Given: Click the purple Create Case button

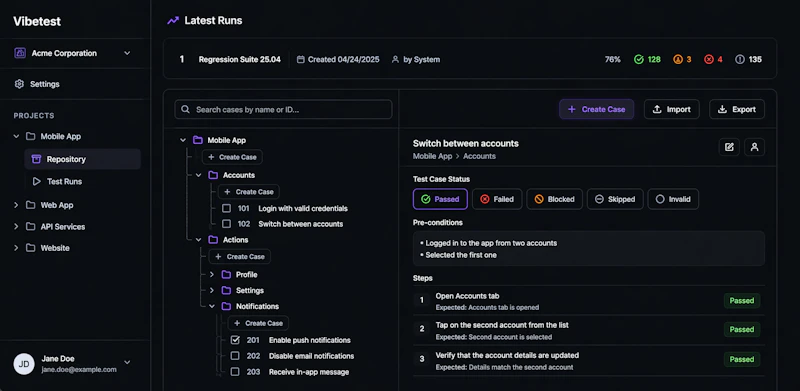Looking at the screenshot, I should (596, 109).
